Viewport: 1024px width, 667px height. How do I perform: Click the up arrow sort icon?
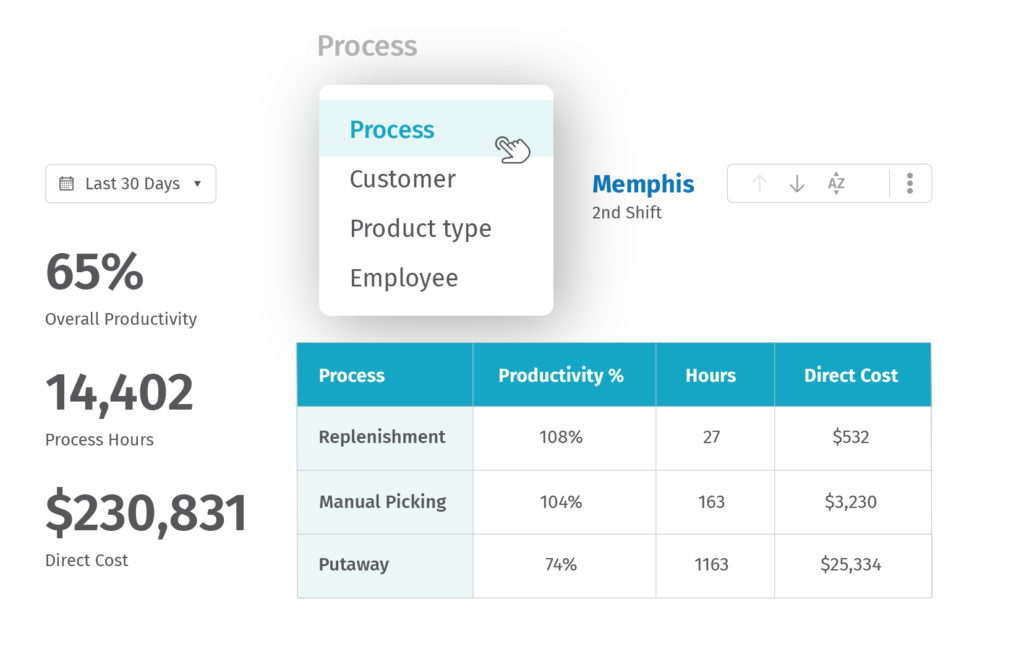click(759, 183)
